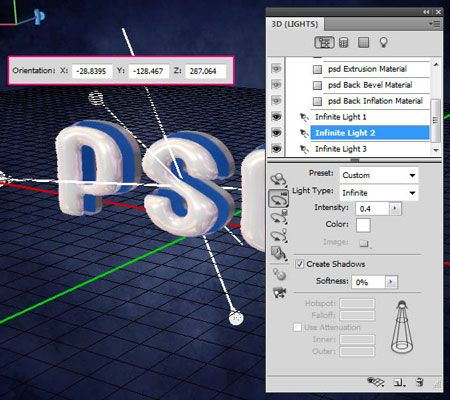Select psd Extrusion Material row
The width and height of the screenshot is (450, 400).
[376, 69]
